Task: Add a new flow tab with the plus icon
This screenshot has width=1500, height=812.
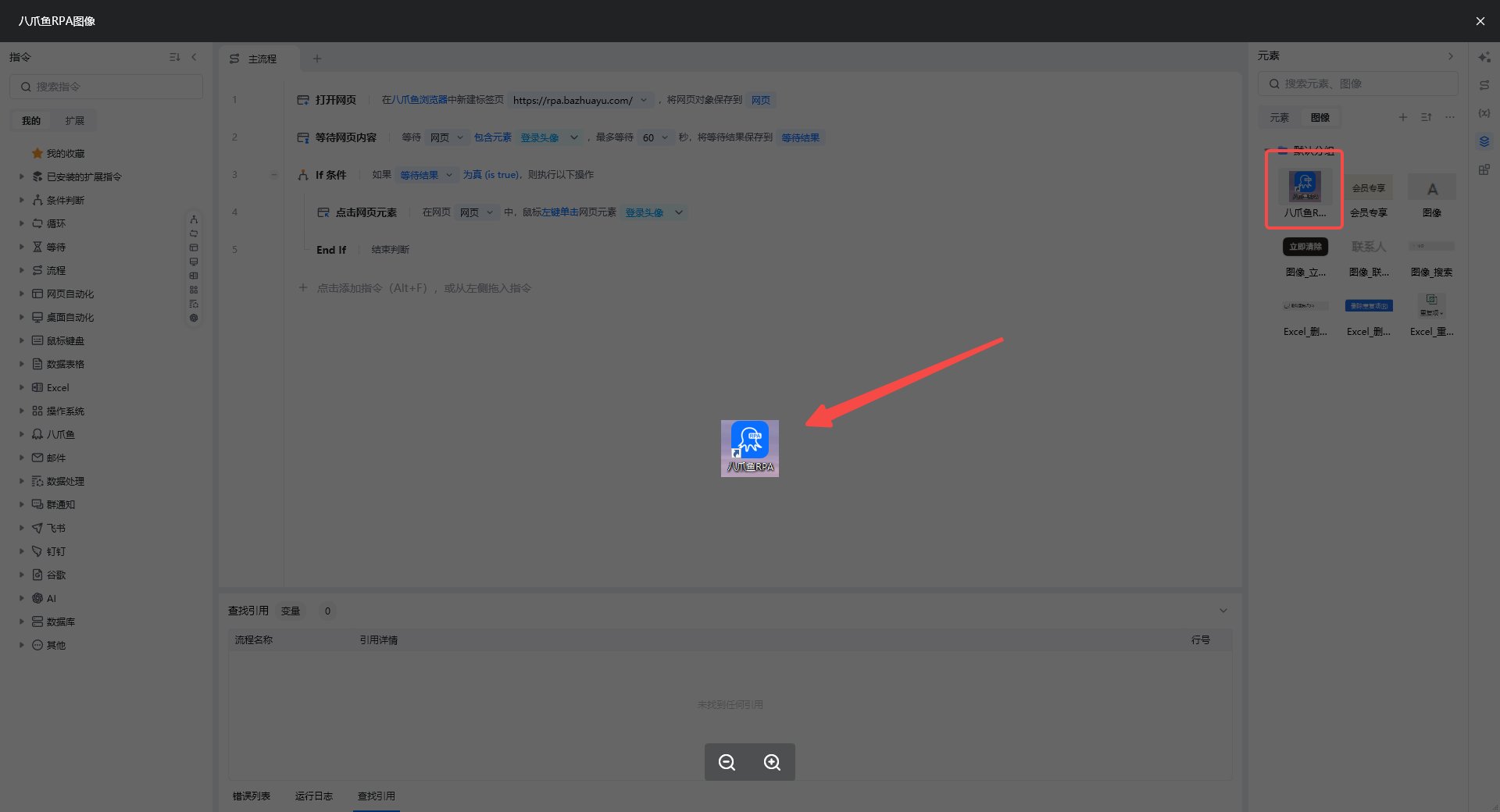Action: [317, 59]
